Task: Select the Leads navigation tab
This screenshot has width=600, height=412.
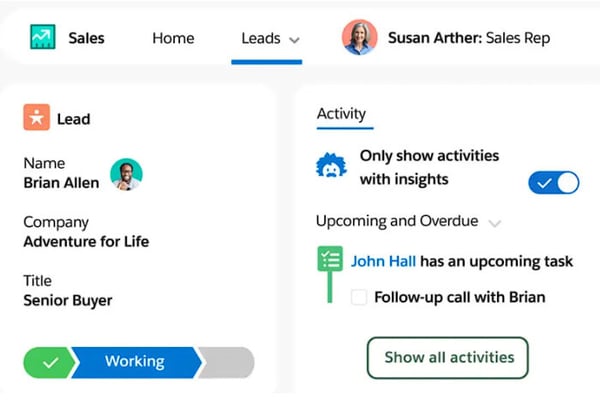Action: click(261, 39)
